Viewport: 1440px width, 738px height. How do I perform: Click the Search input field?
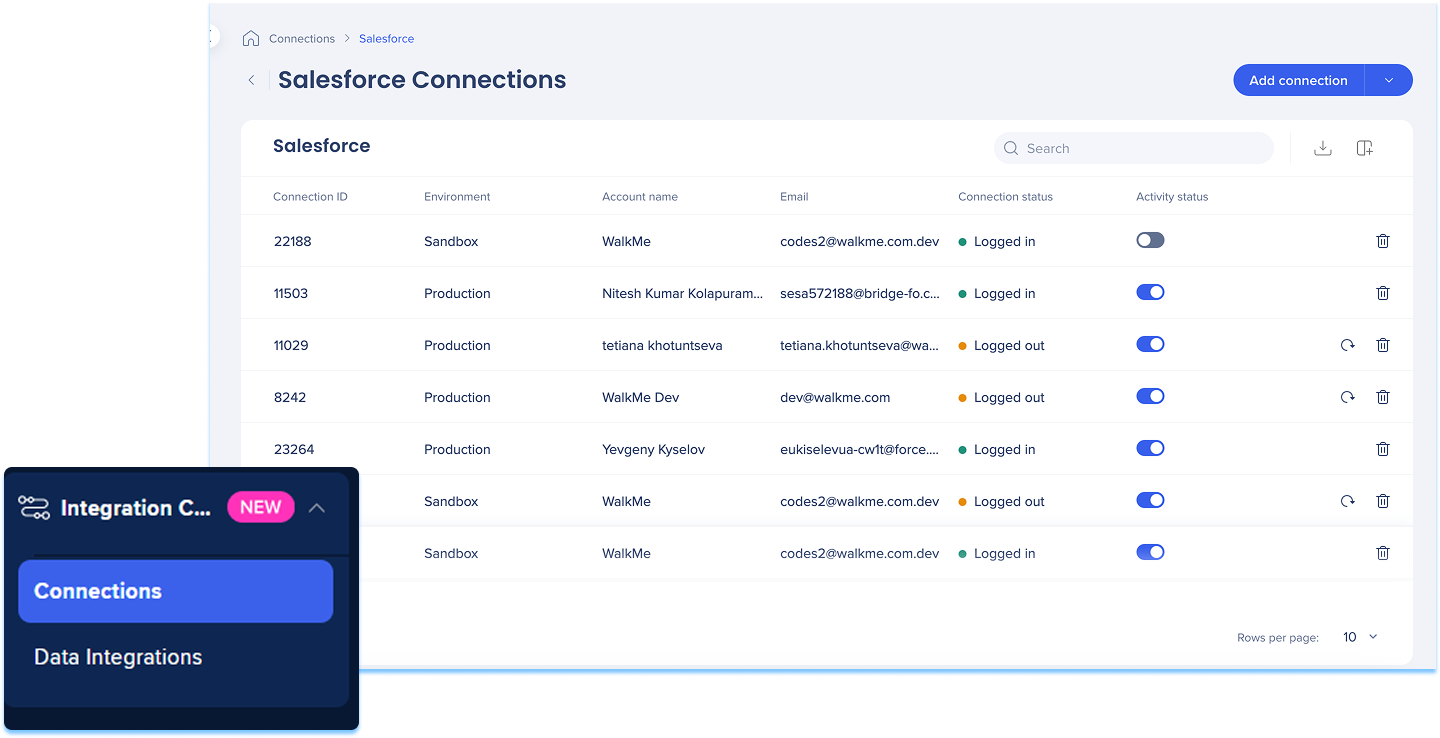[1134, 148]
